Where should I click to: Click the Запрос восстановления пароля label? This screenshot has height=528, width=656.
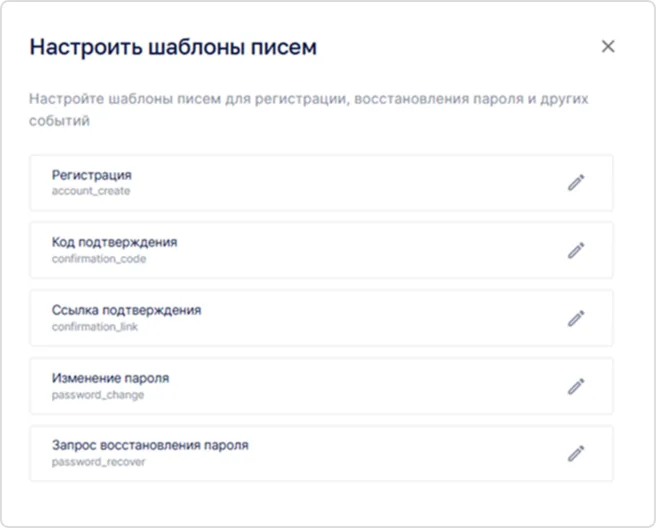click(150, 445)
